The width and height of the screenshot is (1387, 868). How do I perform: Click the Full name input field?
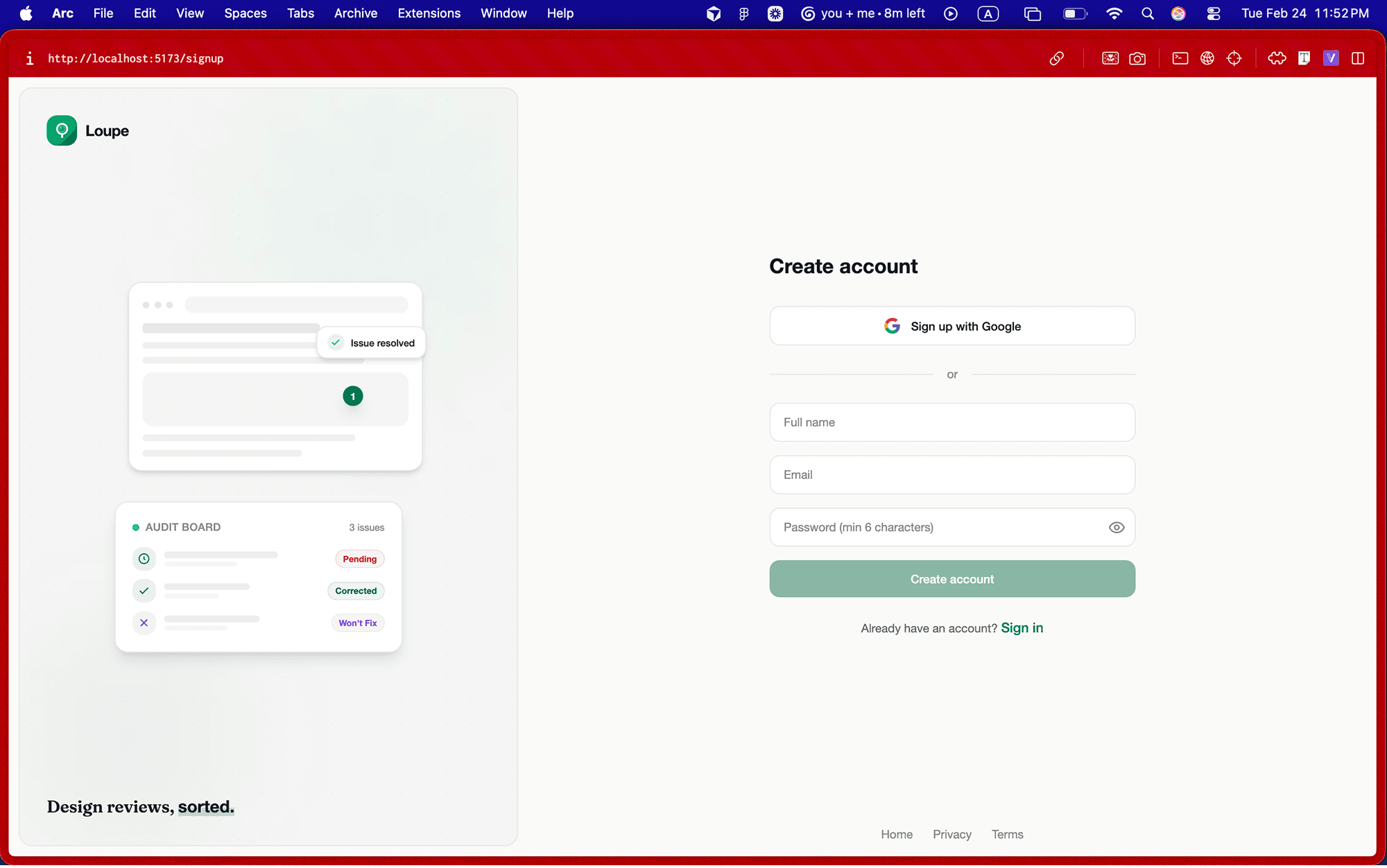[x=952, y=422]
